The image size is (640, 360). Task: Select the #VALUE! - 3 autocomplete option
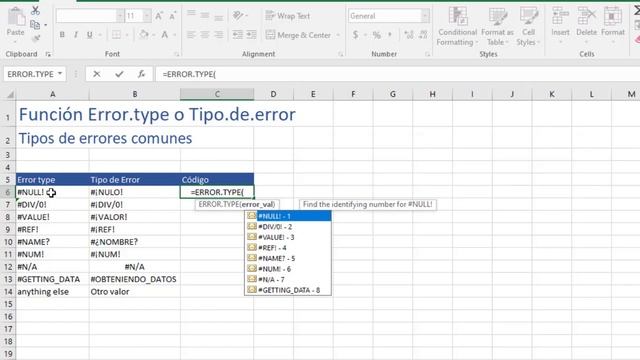[288, 237]
